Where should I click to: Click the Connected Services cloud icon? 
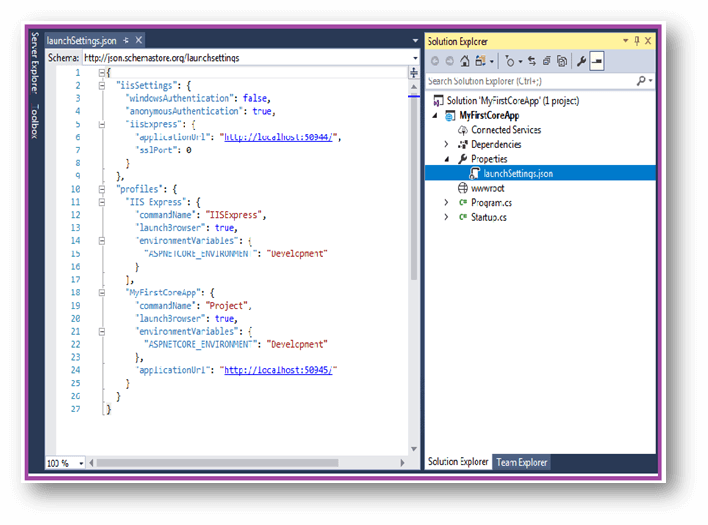coord(462,130)
